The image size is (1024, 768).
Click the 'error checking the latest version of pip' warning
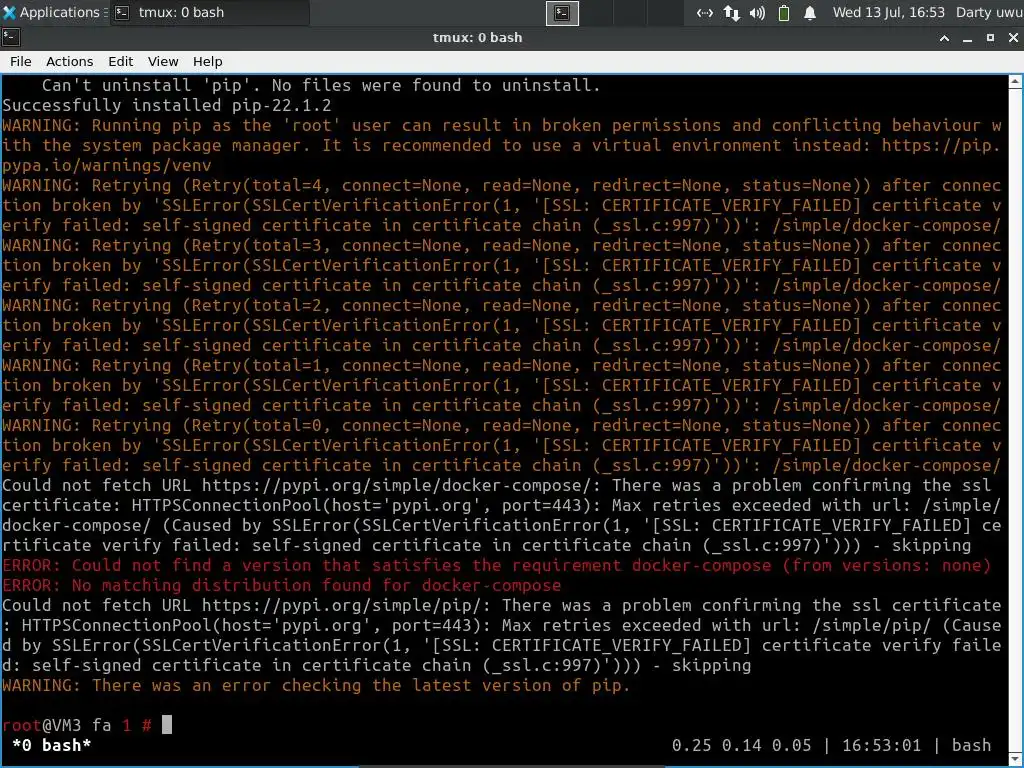315,685
